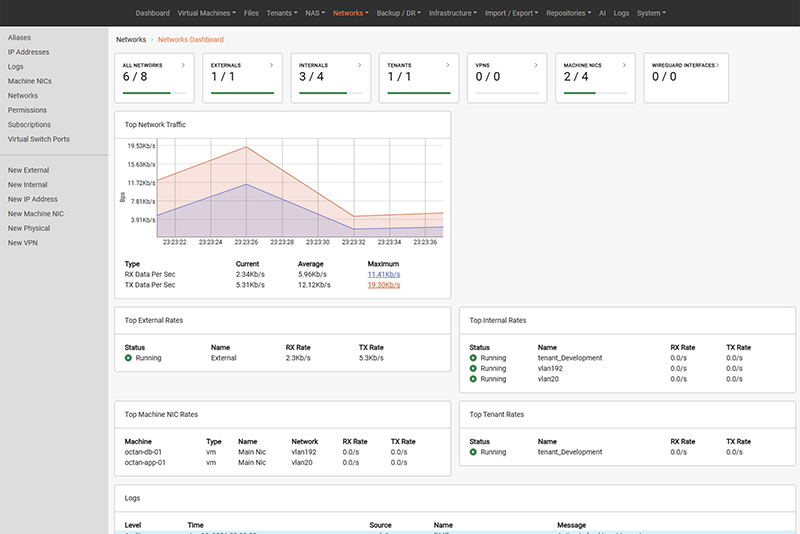Screen dimensions: 800x534
Task: Expand the Import / Export dropdown menu
Action: pos(511,13)
